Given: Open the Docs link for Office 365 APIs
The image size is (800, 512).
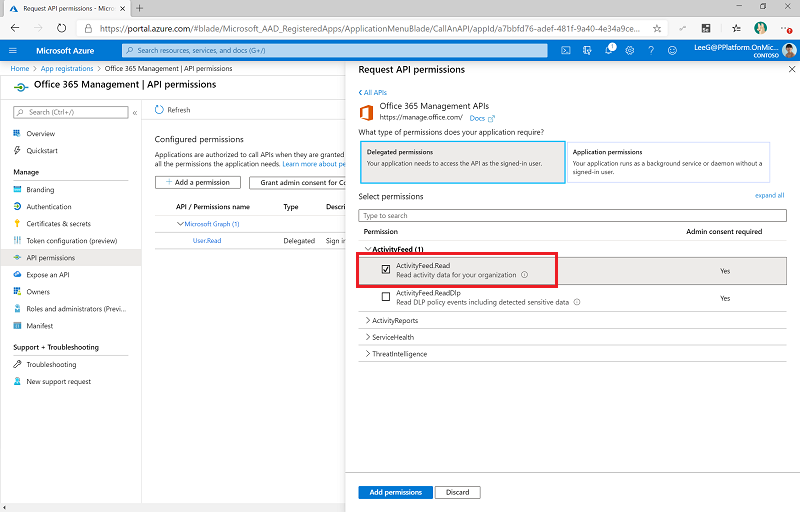Looking at the screenshot, I should [482, 118].
